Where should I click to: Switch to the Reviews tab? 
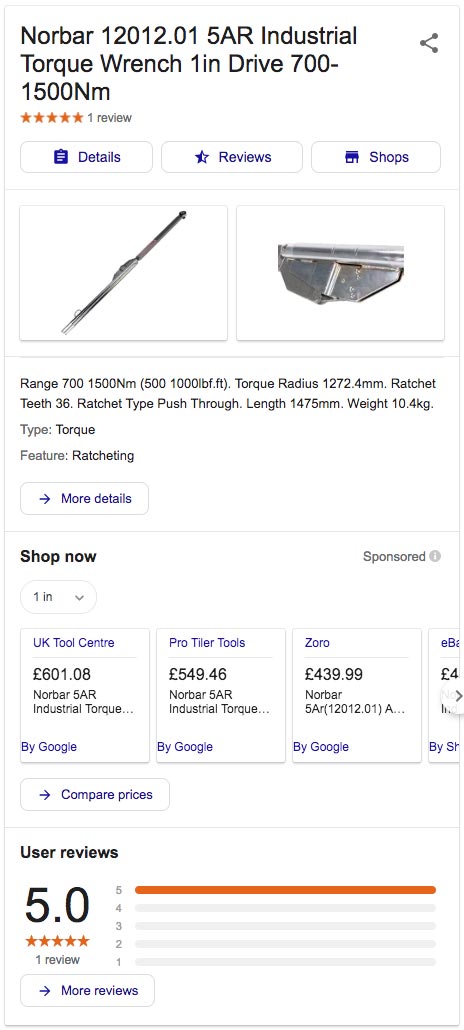[x=232, y=157]
